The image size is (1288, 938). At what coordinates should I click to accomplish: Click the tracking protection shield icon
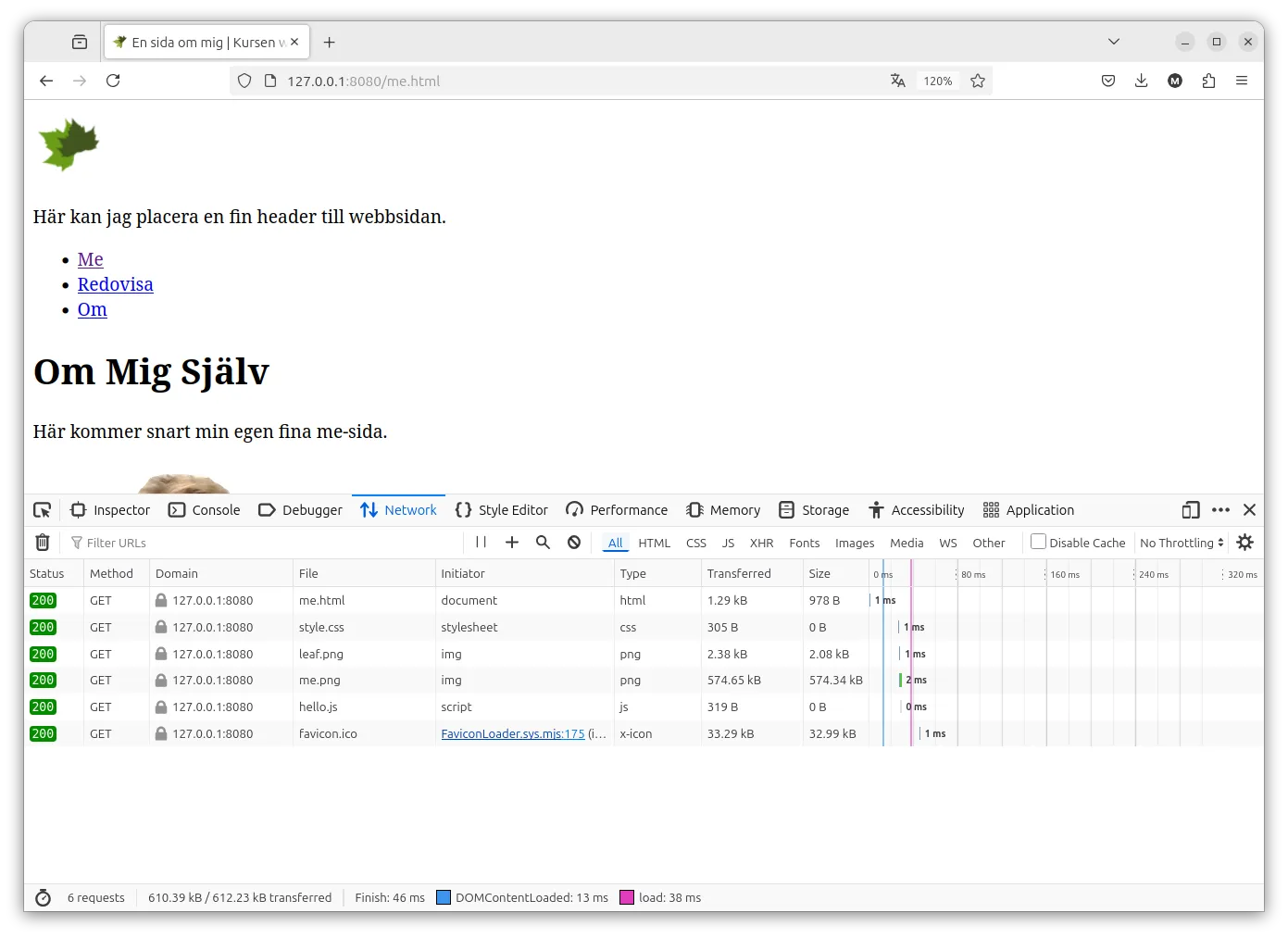244,81
